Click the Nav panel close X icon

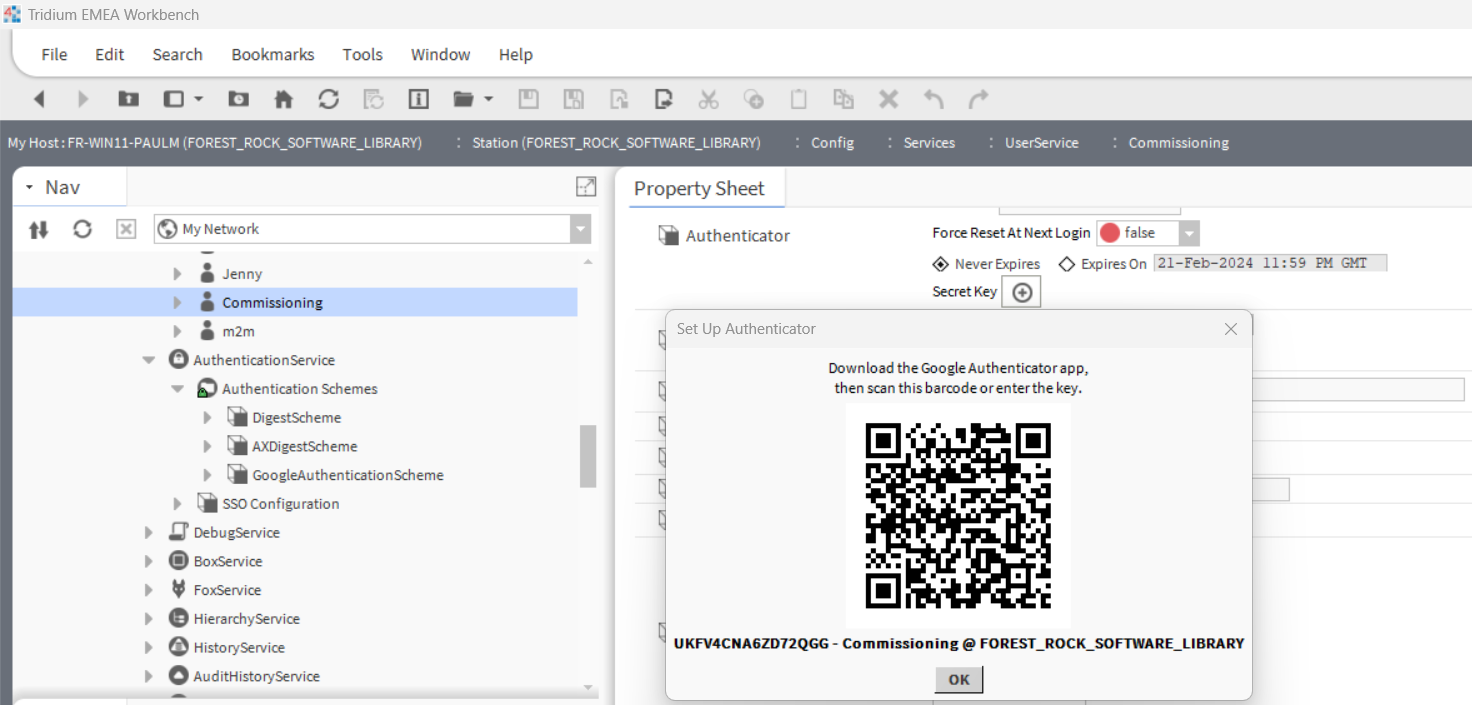click(x=126, y=229)
